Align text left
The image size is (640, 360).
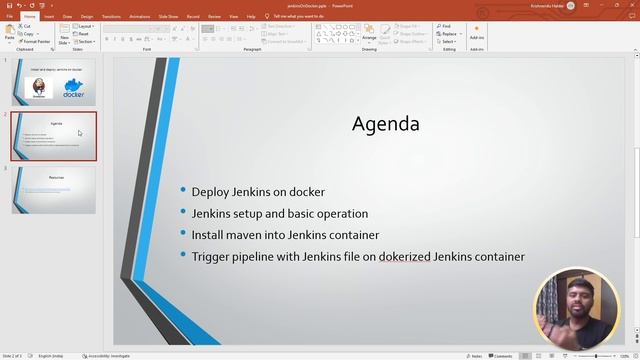pyautogui.click(x=205, y=39)
